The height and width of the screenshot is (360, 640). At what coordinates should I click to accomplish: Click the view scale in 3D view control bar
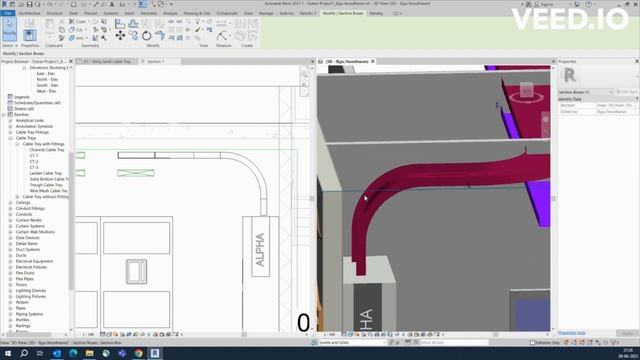coord(329,334)
